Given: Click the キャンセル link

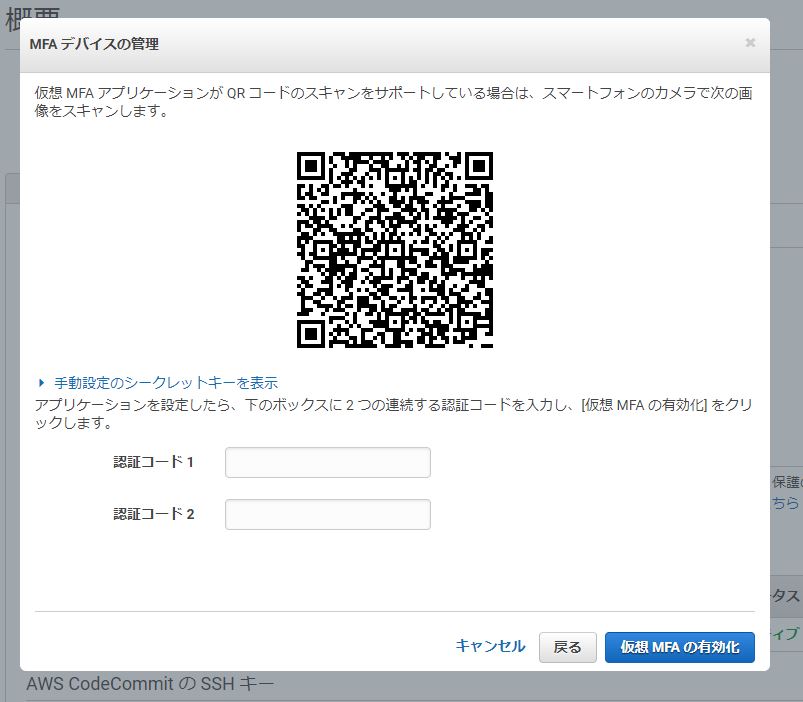Looking at the screenshot, I should click(x=490, y=646).
